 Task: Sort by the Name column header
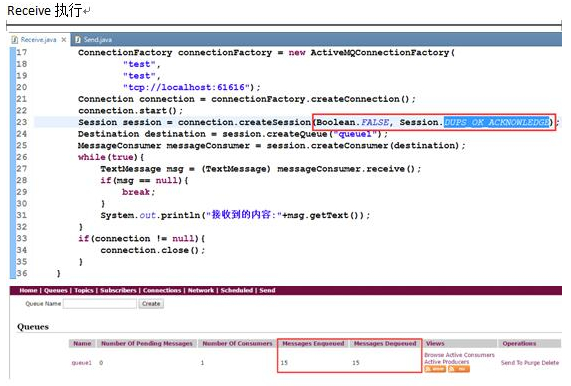(82, 343)
